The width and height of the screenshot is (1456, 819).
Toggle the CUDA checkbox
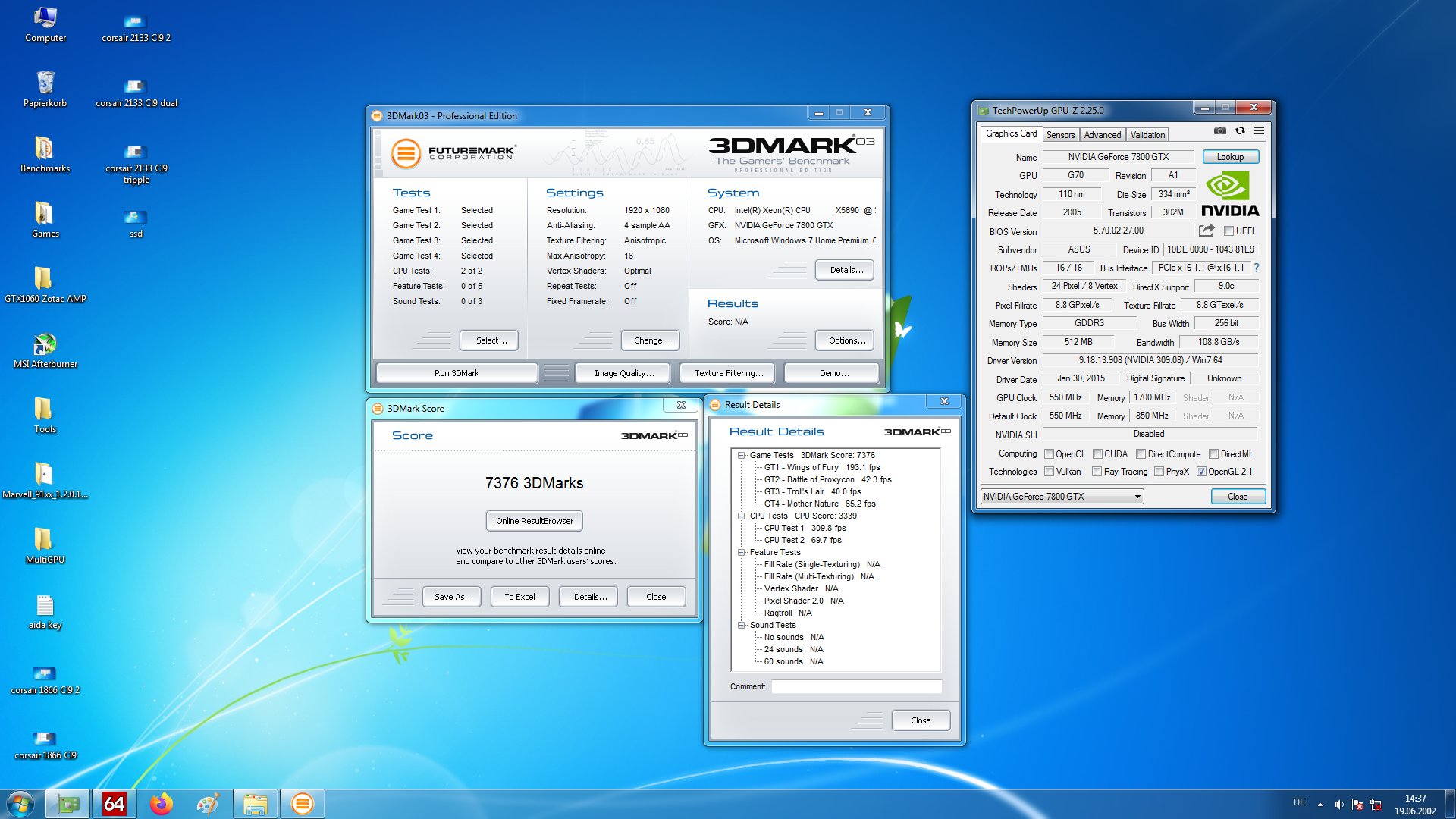[1097, 454]
